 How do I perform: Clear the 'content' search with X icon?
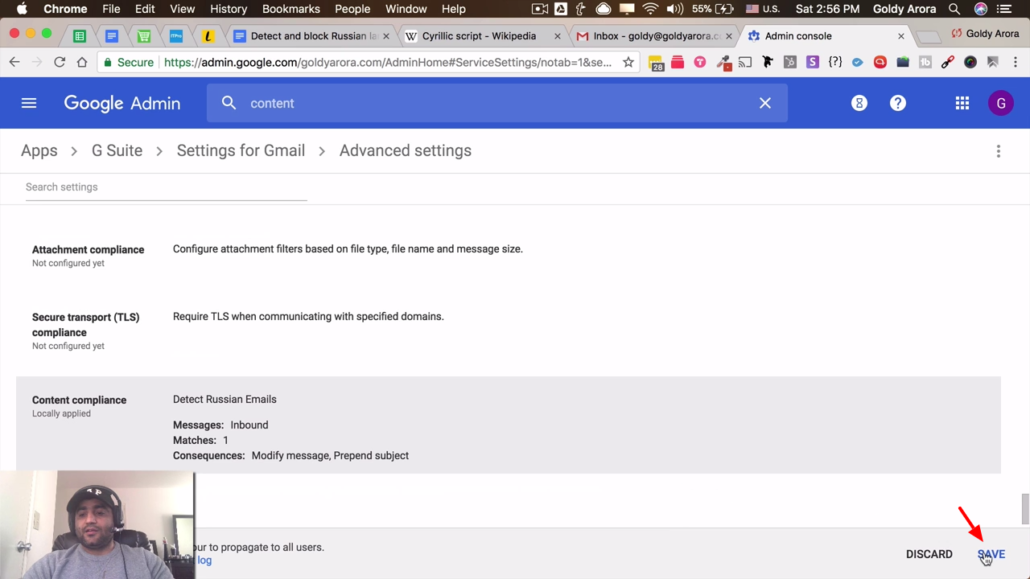click(x=765, y=103)
